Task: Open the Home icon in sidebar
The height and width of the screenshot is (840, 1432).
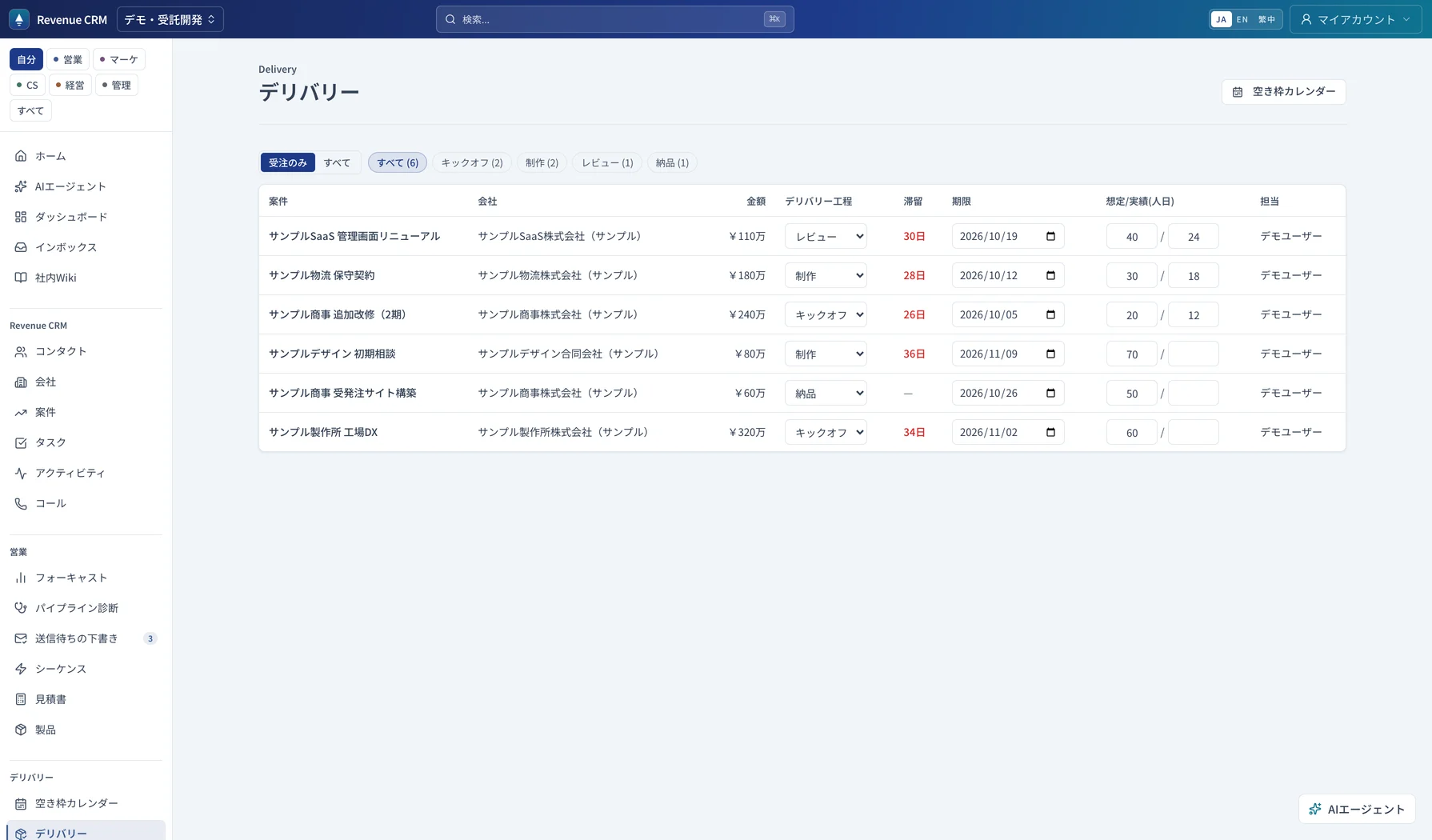Action: pyautogui.click(x=21, y=156)
